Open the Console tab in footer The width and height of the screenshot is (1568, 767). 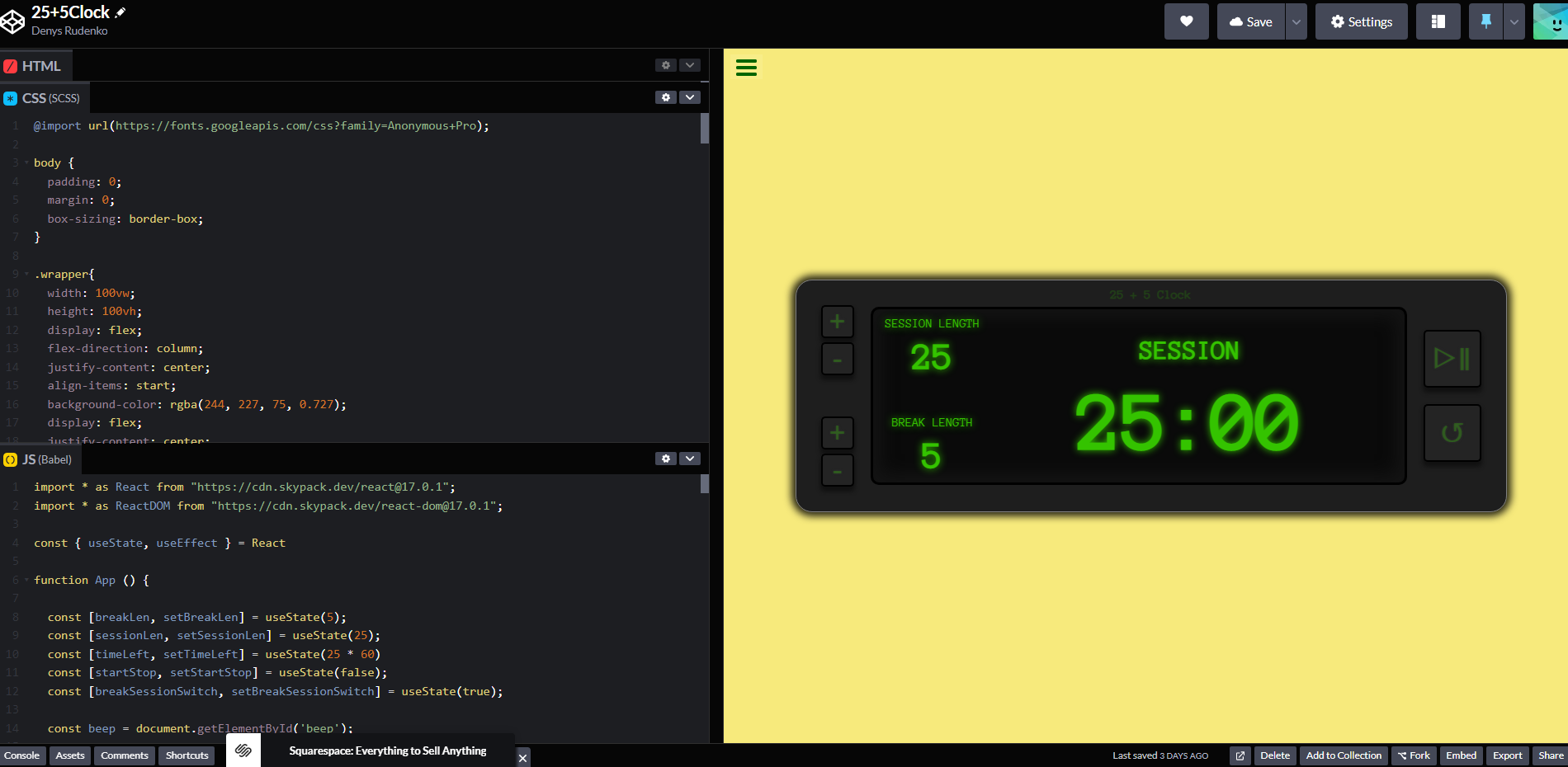click(x=21, y=755)
